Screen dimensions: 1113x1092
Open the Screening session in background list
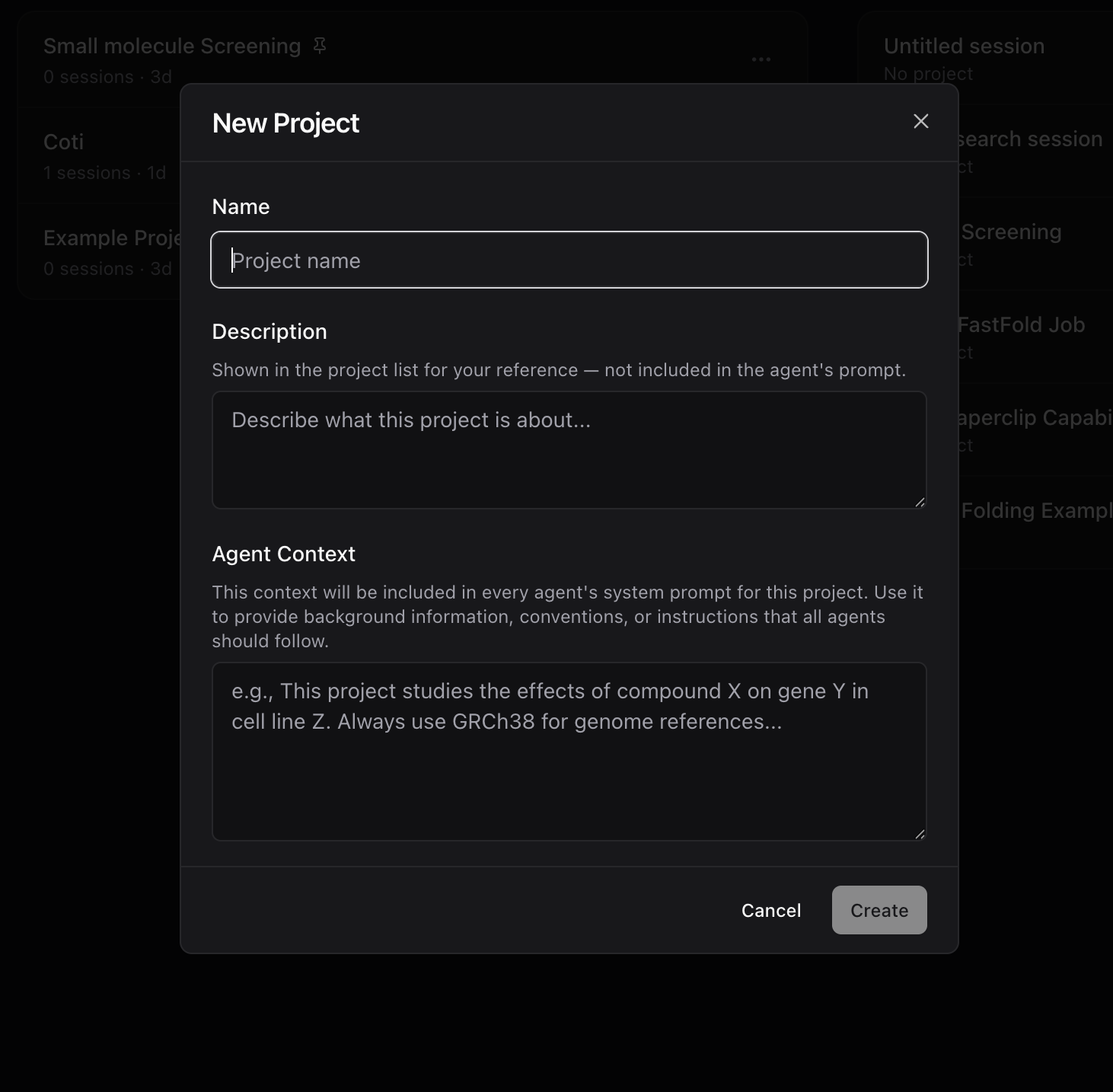1035,244
